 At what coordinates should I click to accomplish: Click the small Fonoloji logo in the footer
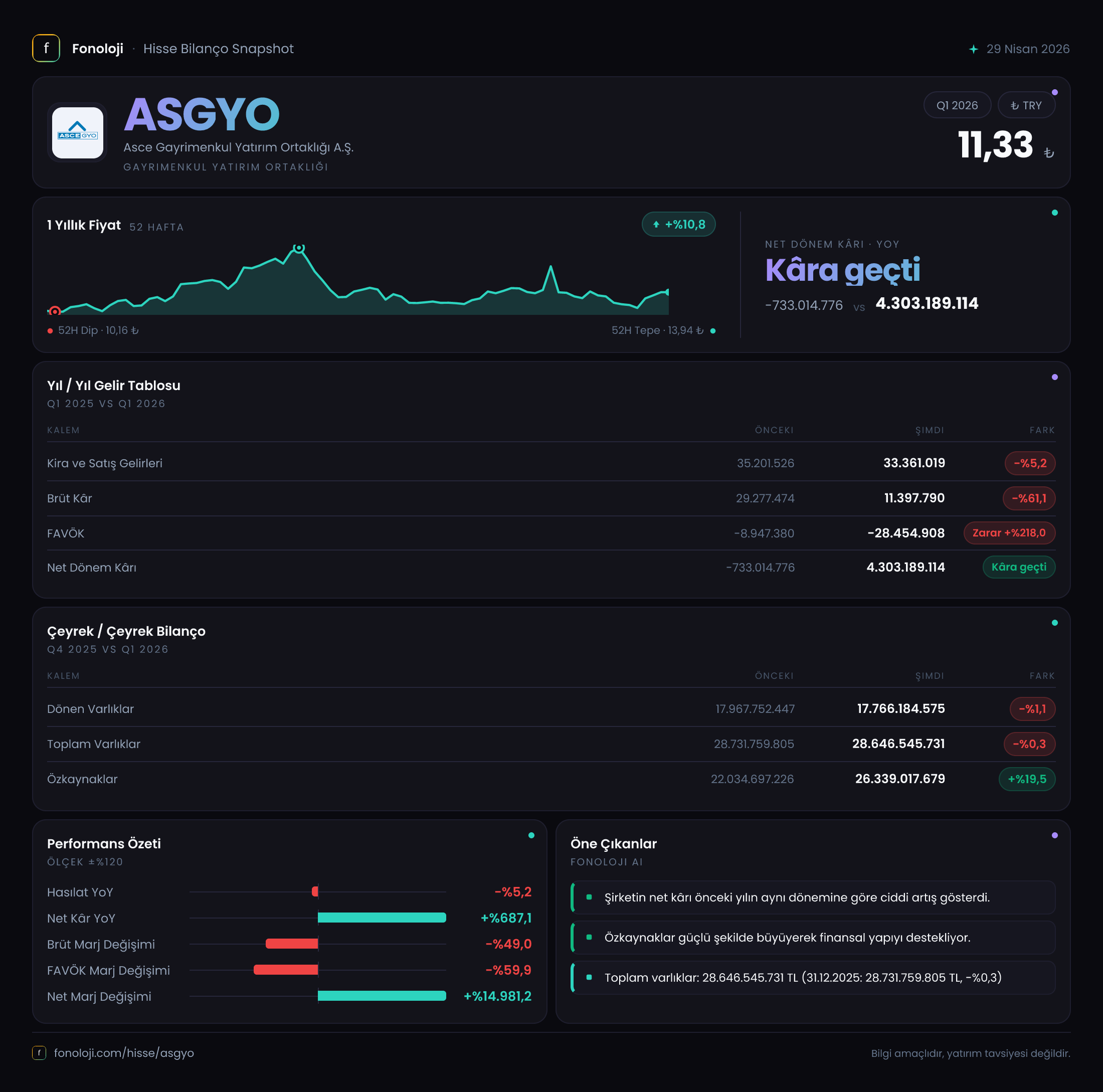(40, 1052)
